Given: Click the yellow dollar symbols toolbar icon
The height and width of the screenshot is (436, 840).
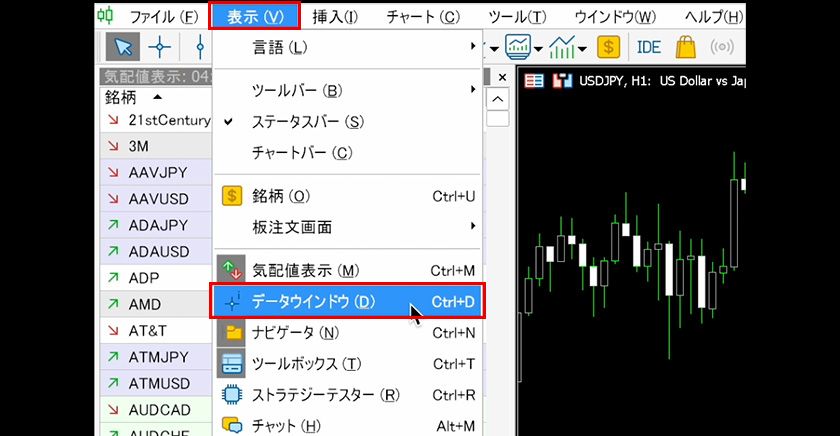Looking at the screenshot, I should [x=608, y=47].
